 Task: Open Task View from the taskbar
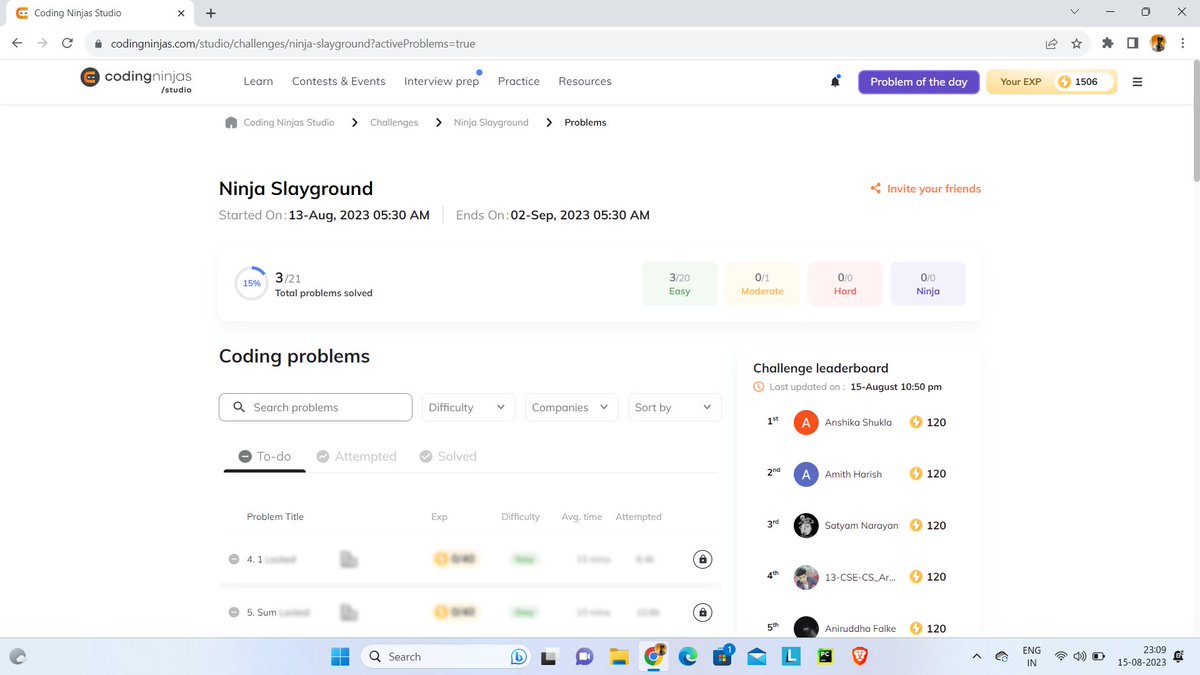[548, 656]
